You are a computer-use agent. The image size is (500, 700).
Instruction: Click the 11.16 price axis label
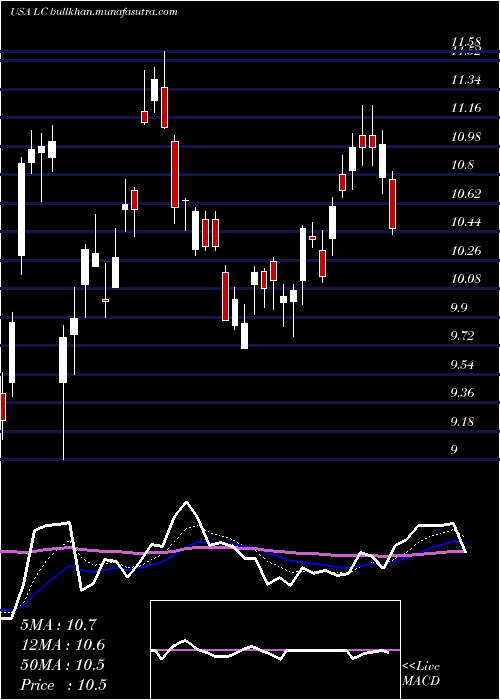466,108
